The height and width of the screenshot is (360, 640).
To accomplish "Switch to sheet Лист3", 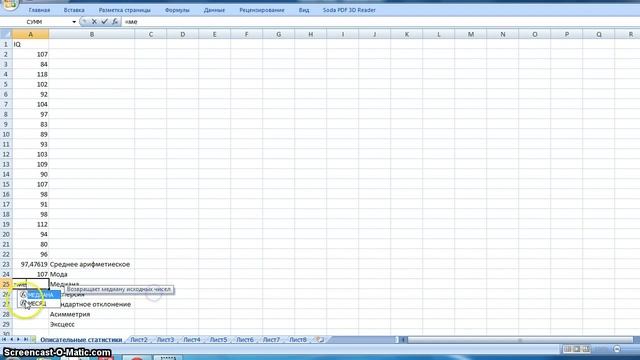I will [x=165, y=340].
